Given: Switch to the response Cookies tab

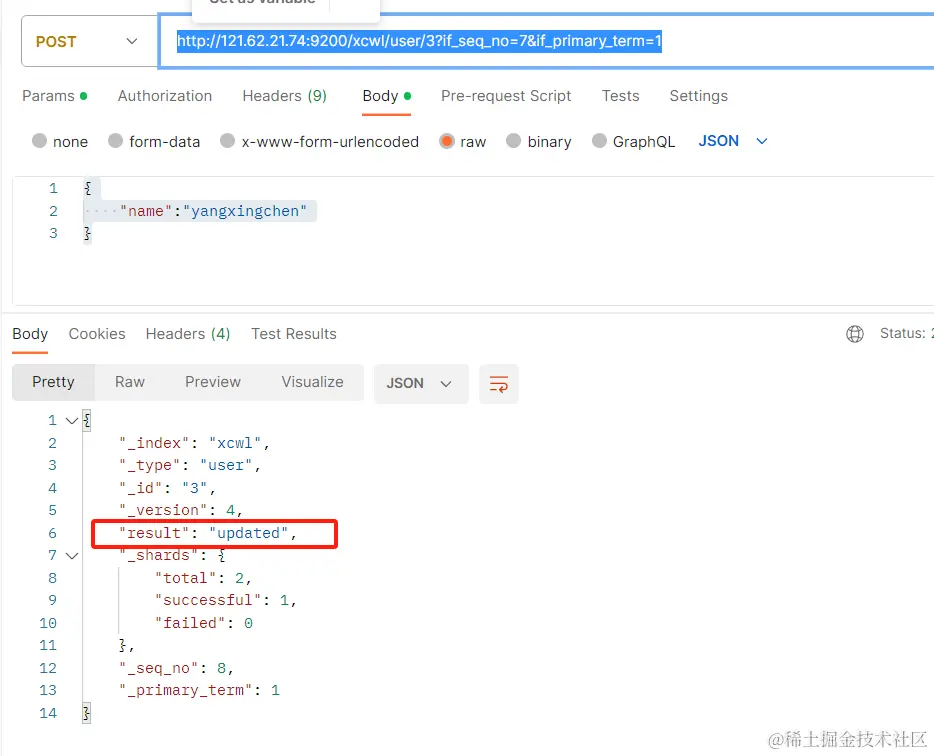Looking at the screenshot, I should 97,334.
